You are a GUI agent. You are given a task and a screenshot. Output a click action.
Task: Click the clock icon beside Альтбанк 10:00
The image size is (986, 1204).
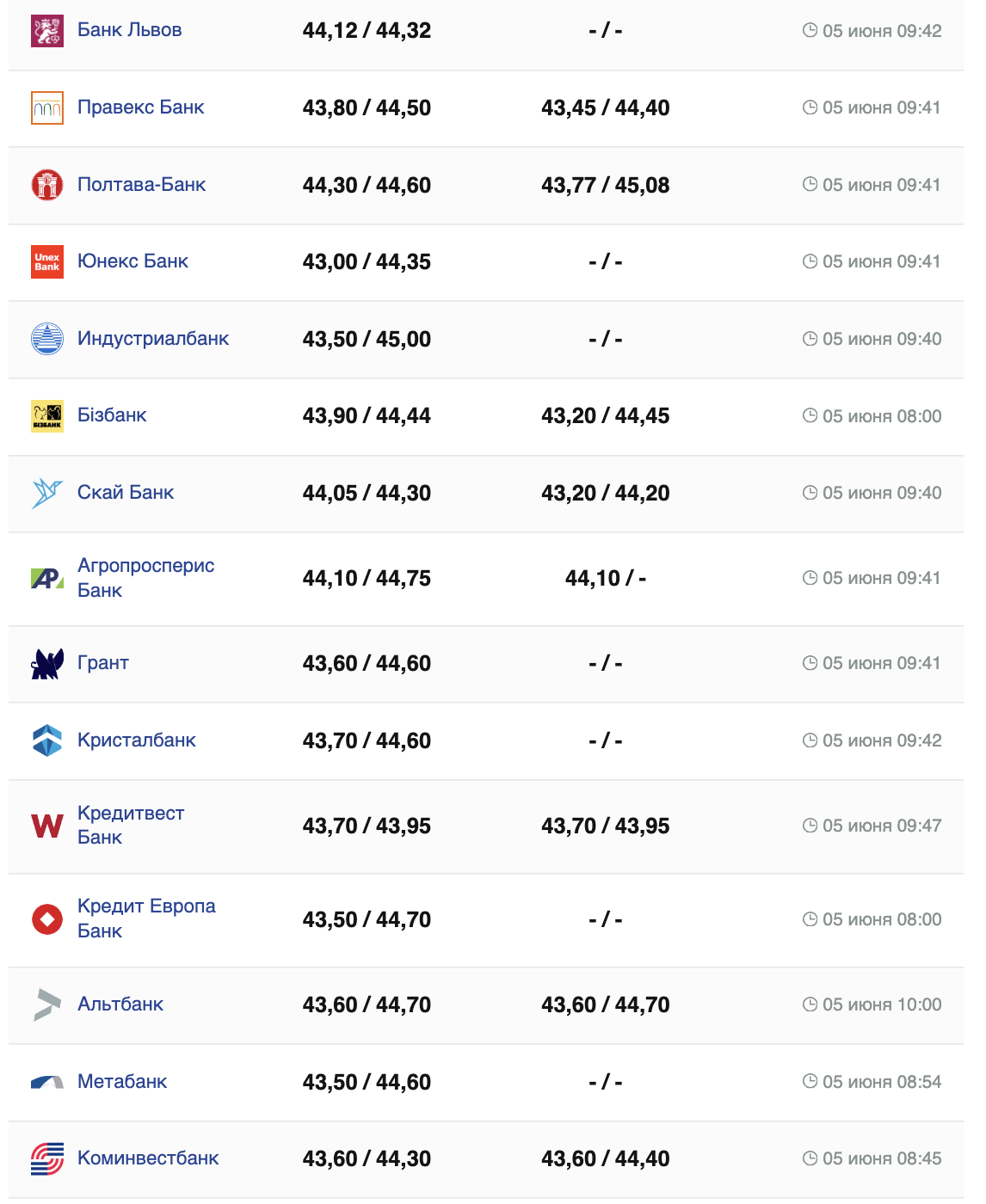(x=810, y=1004)
